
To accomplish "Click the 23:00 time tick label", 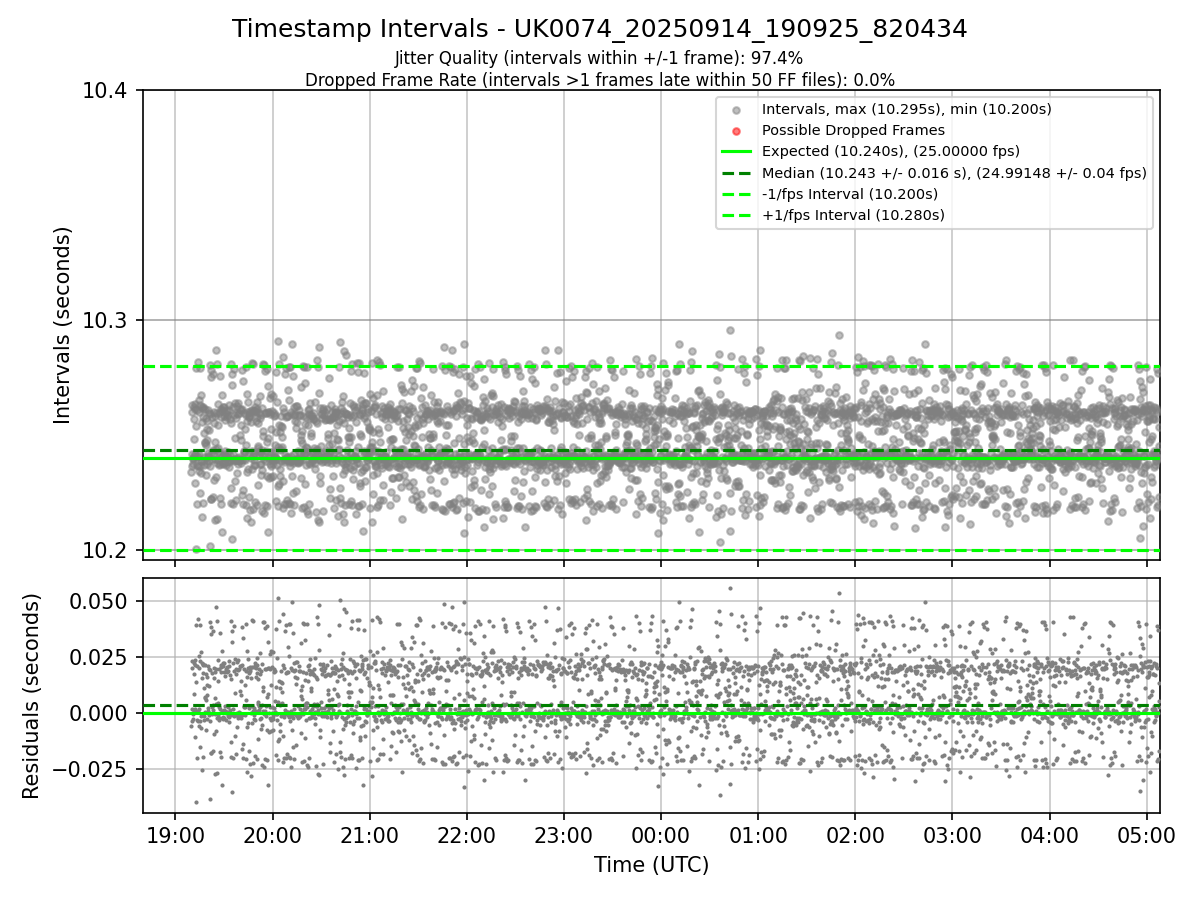I will (x=564, y=835).
